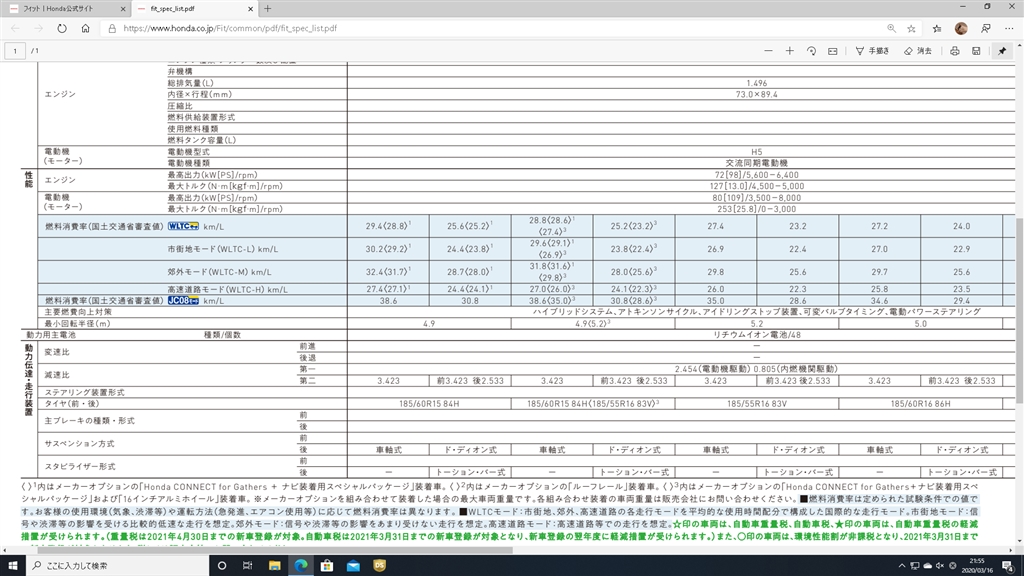Activate the 手描き draw tool
Image resolution: width=1024 pixels, height=576 pixels.
pyautogui.click(x=872, y=51)
